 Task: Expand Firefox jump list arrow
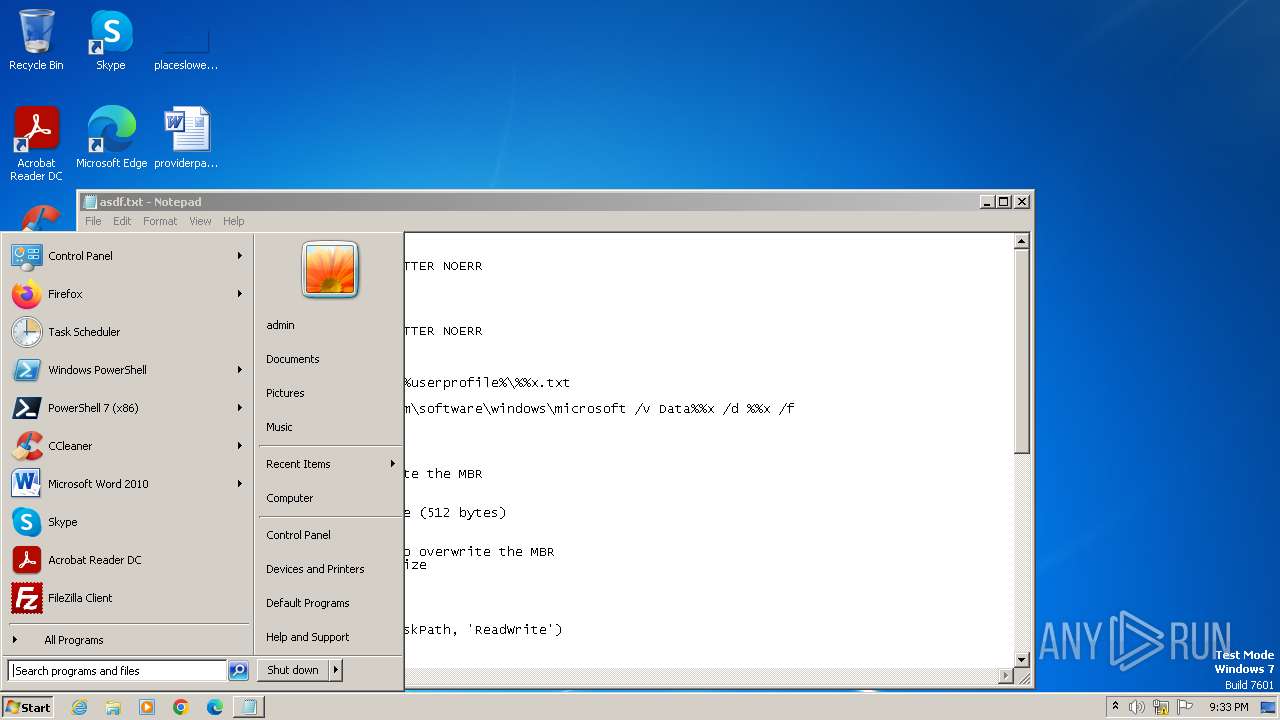(x=240, y=294)
